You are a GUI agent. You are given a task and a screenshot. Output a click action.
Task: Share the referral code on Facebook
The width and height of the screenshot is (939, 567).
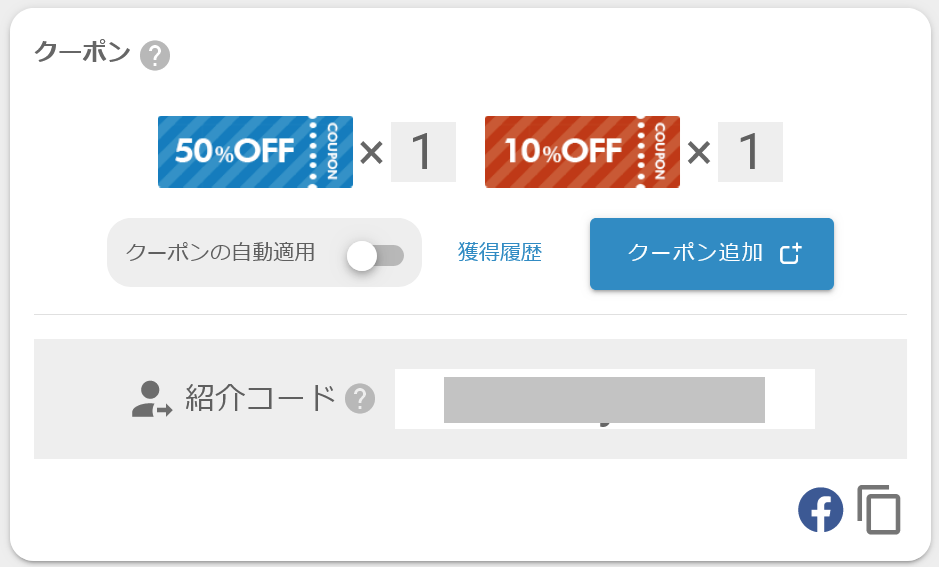pyautogui.click(x=820, y=509)
